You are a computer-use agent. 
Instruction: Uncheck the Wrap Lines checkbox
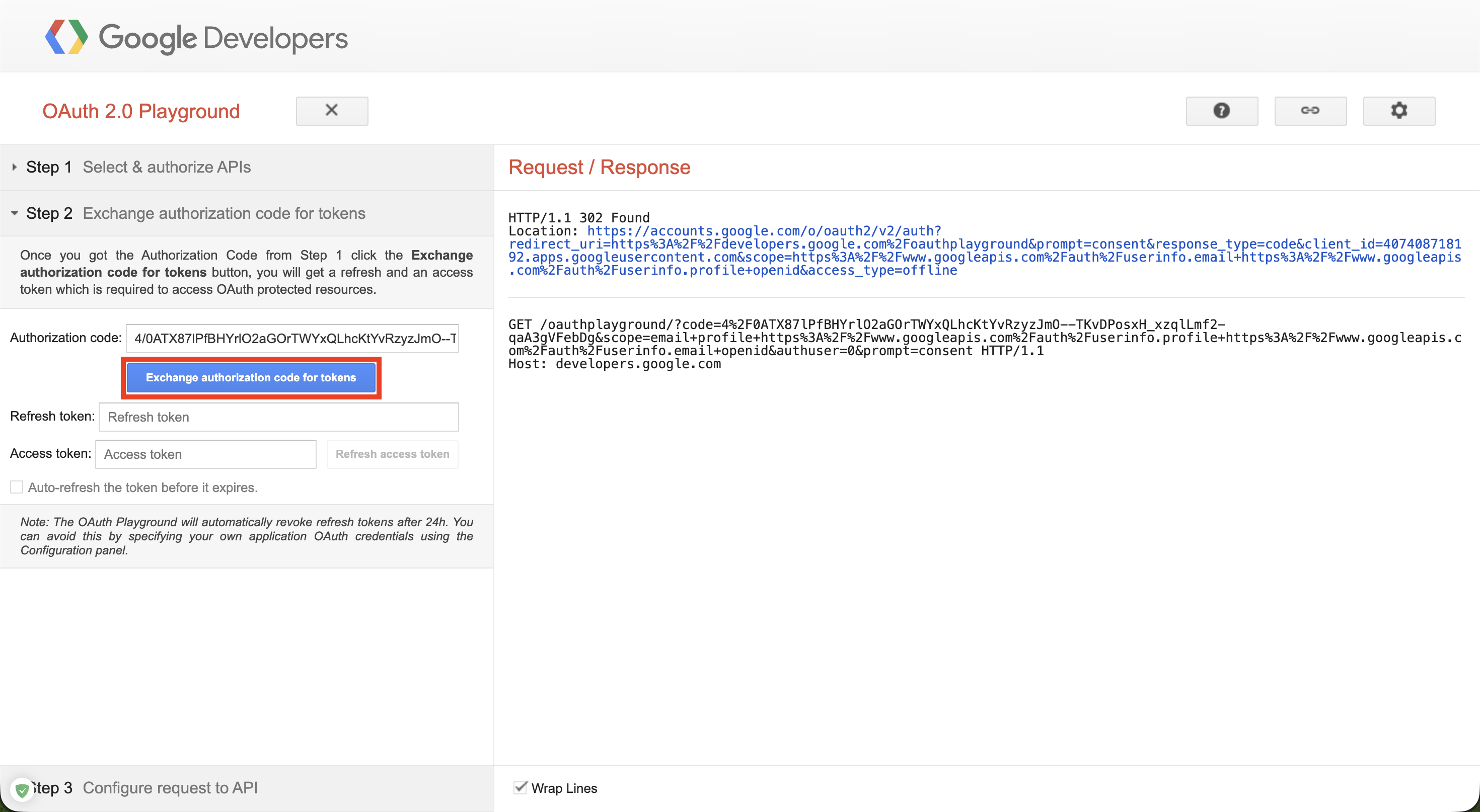(521, 787)
